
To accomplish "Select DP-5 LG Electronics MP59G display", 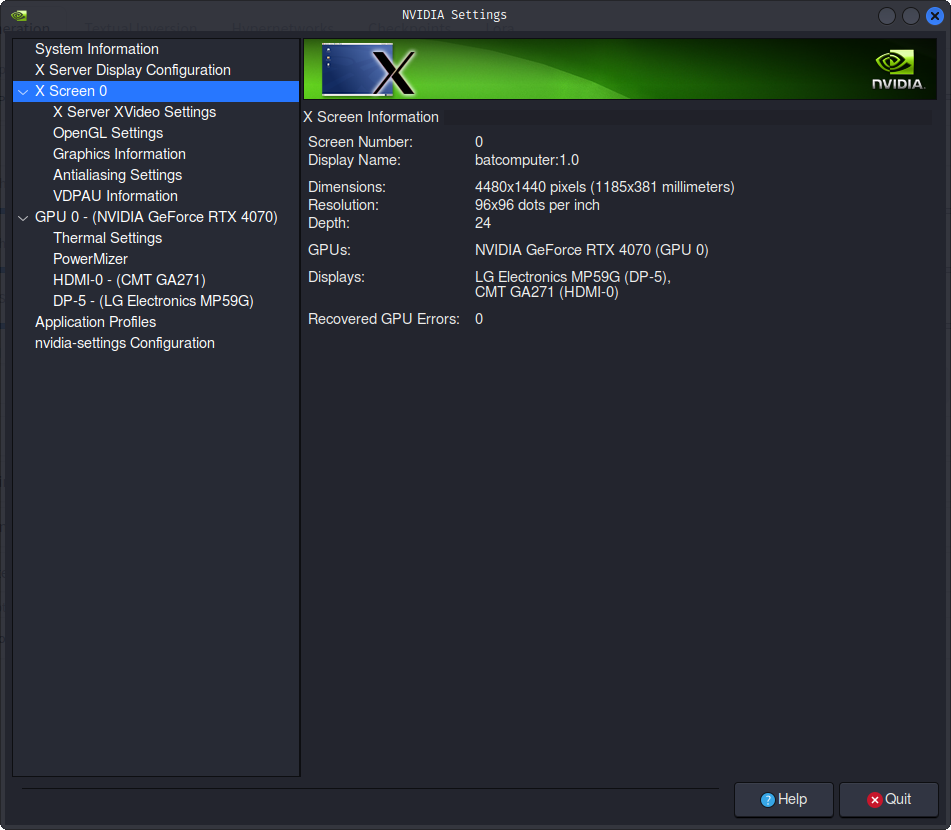I will [153, 301].
